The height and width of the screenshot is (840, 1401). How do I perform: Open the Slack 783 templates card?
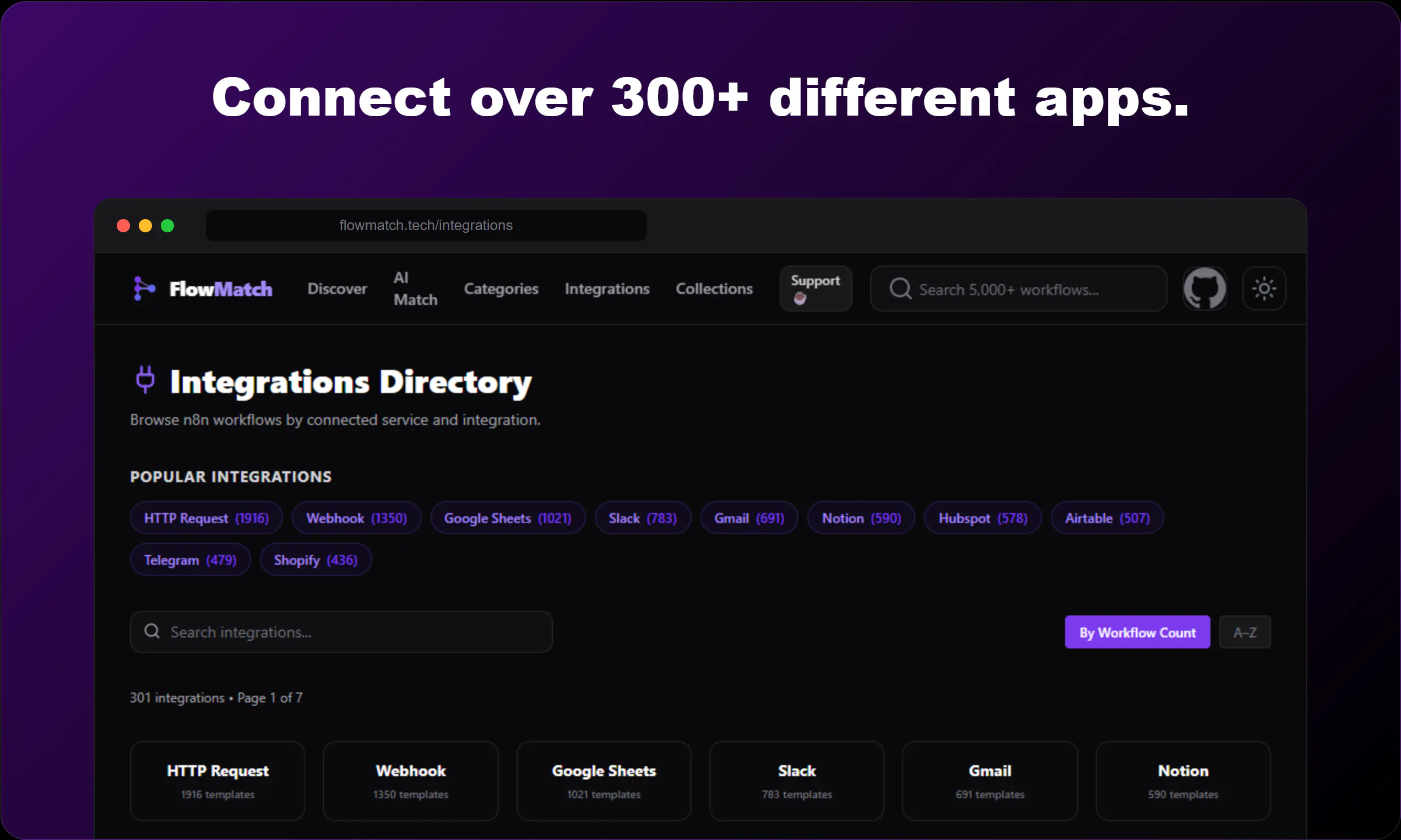797,781
